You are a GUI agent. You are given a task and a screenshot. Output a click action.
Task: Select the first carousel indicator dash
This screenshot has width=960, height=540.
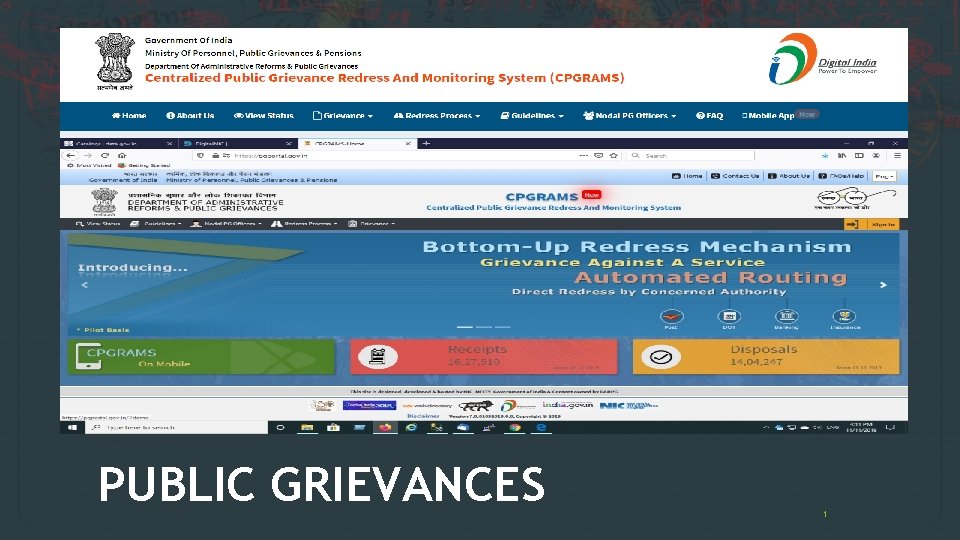pyautogui.click(x=465, y=327)
